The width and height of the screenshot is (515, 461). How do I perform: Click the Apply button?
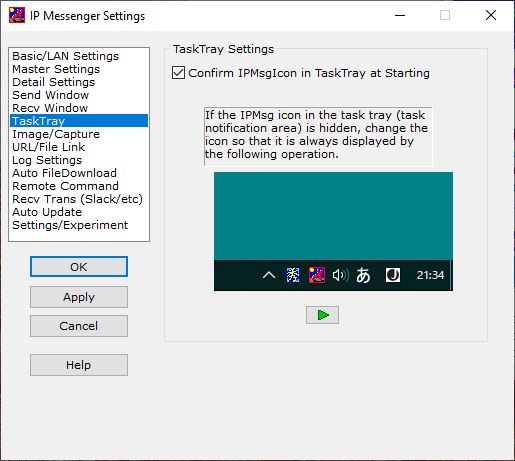[x=79, y=297]
